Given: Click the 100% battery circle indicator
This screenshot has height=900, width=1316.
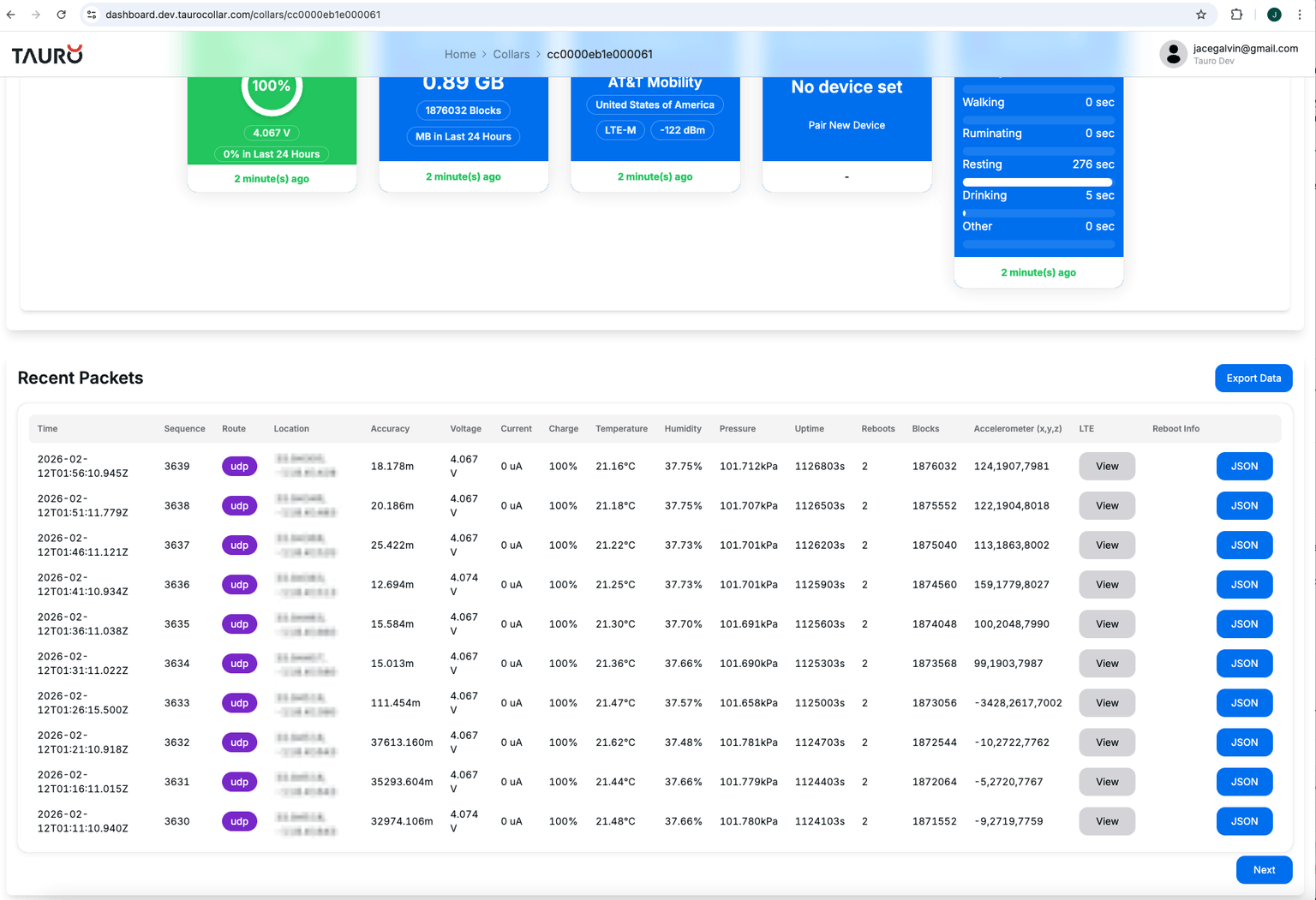Looking at the screenshot, I should pos(272,86).
